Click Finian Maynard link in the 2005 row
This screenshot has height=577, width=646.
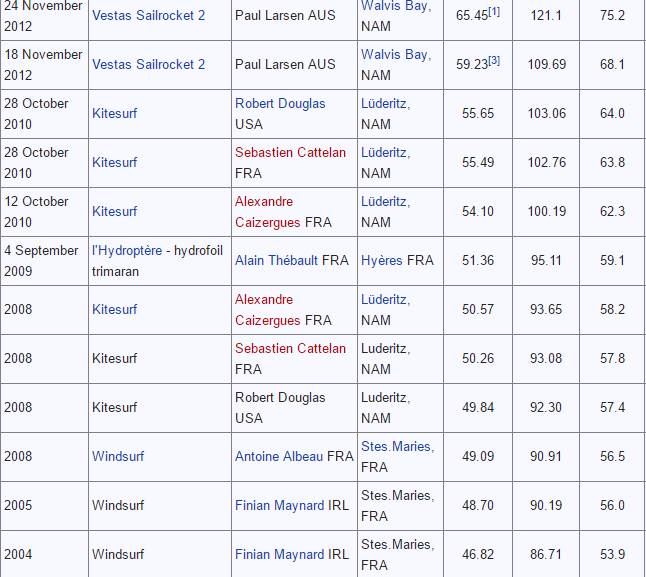click(x=279, y=505)
